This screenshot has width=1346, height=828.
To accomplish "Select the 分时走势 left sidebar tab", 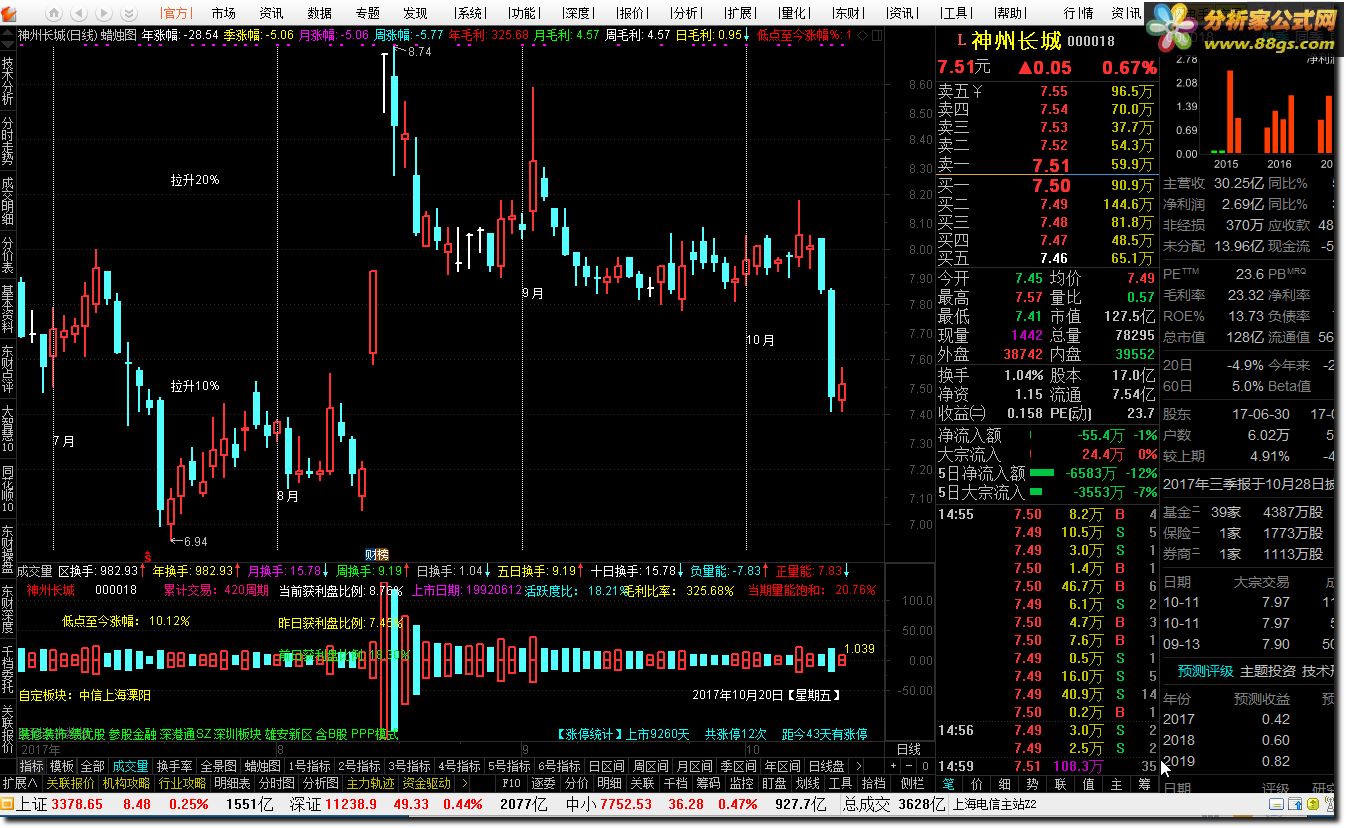I will 8,139.
